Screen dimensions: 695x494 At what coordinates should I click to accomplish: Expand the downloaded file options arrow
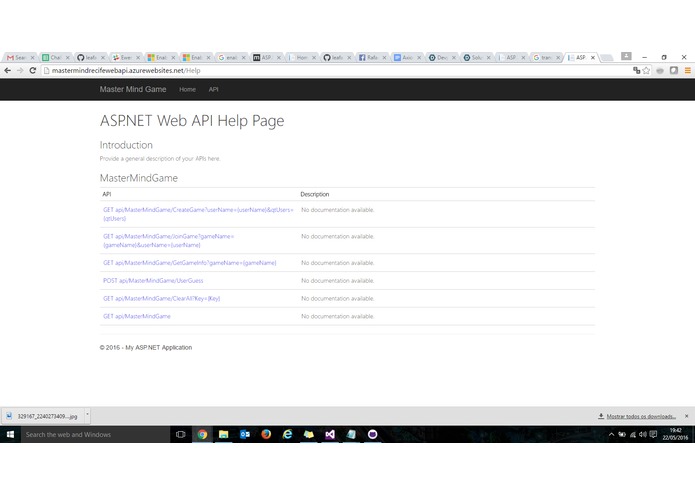(87, 415)
